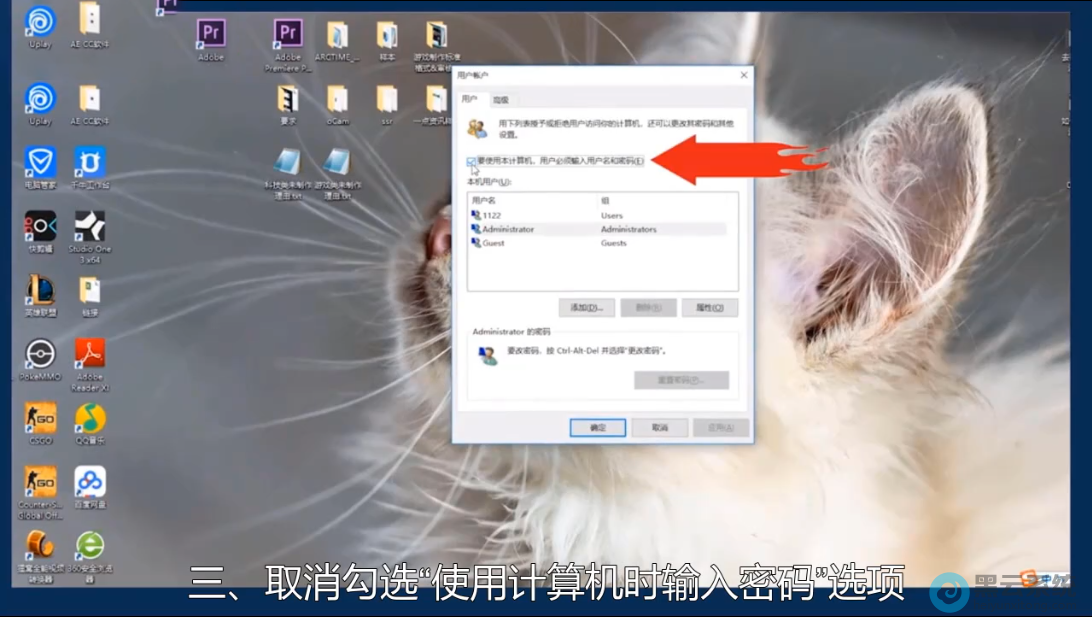Select the 用户 tab
Image resolution: width=1092 pixels, height=617 pixels.
point(469,100)
